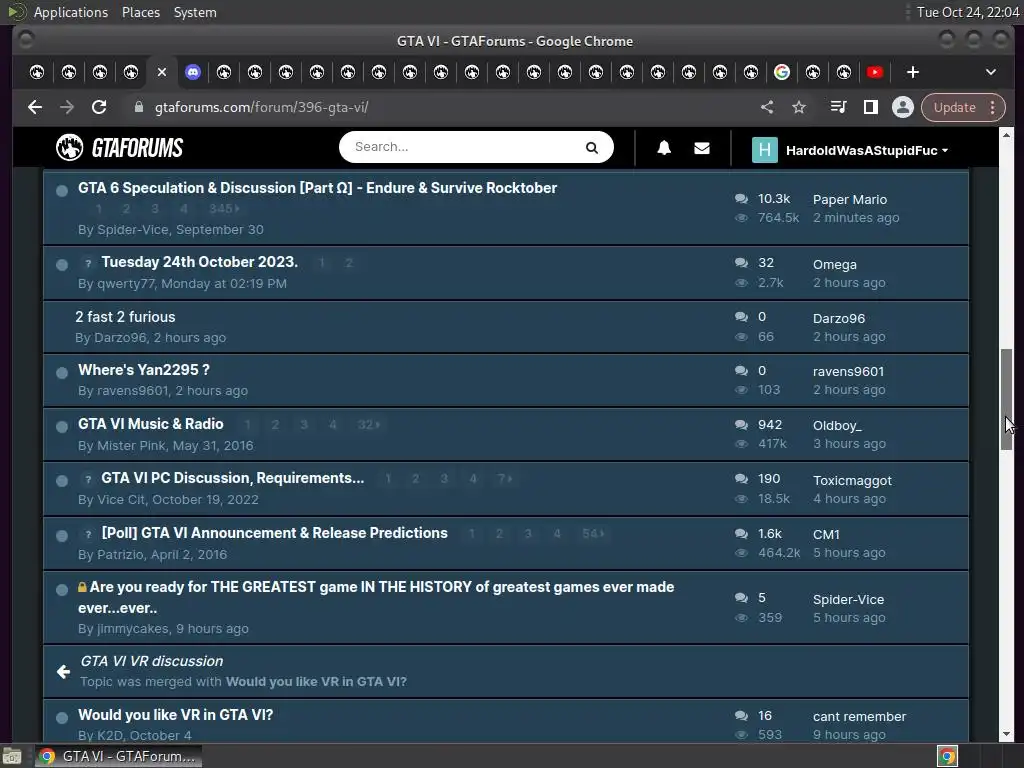
Task: Click unread dot for GTA 6 Speculation topic
Action: [x=62, y=191]
